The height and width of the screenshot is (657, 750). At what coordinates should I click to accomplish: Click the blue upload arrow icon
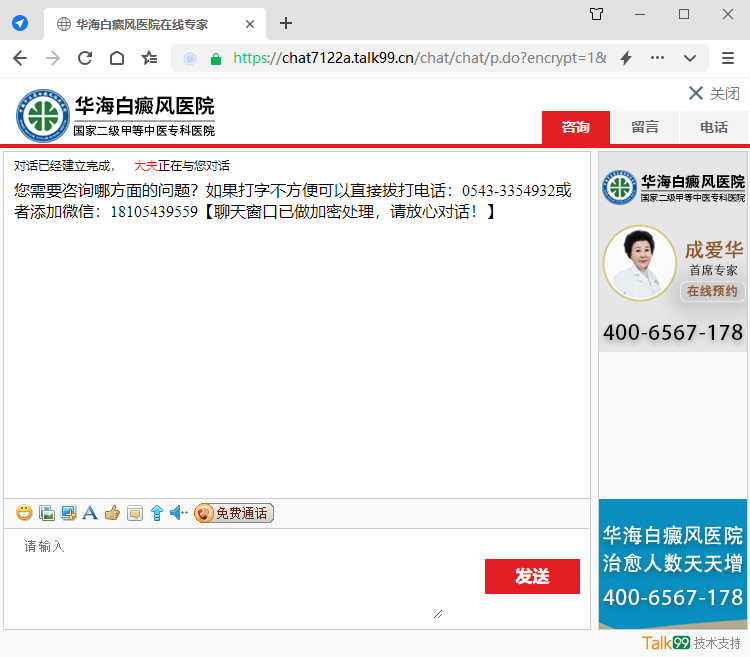point(157,513)
